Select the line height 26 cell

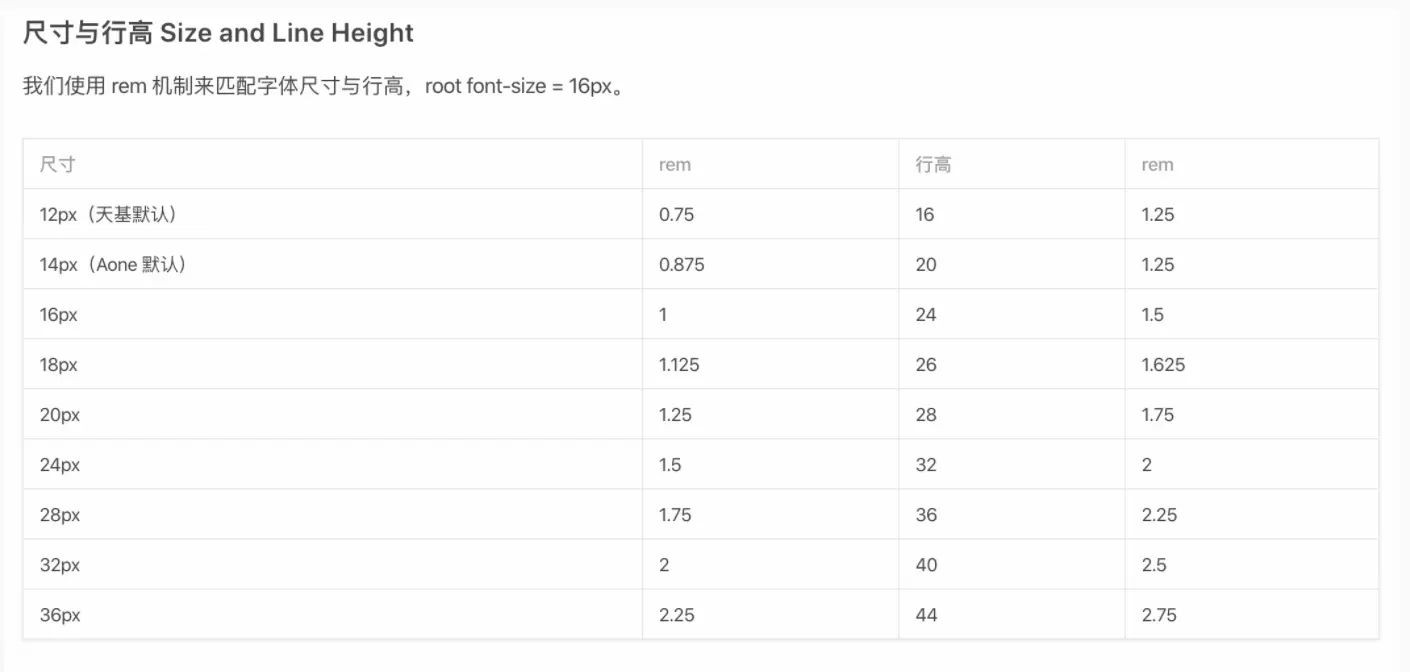click(x=927, y=365)
